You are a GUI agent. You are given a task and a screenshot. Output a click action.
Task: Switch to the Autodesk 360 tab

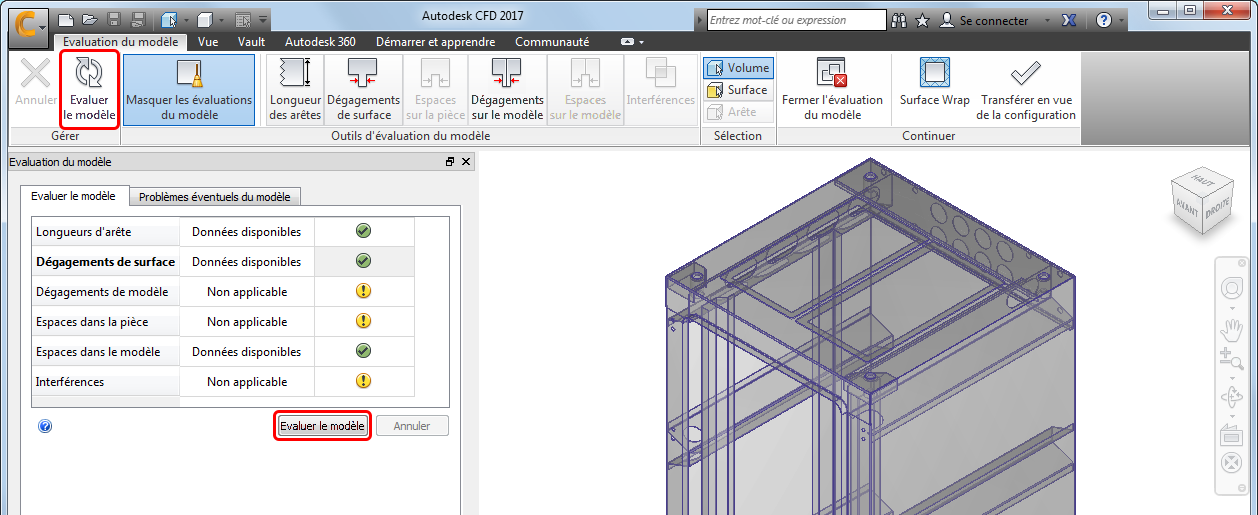322,42
